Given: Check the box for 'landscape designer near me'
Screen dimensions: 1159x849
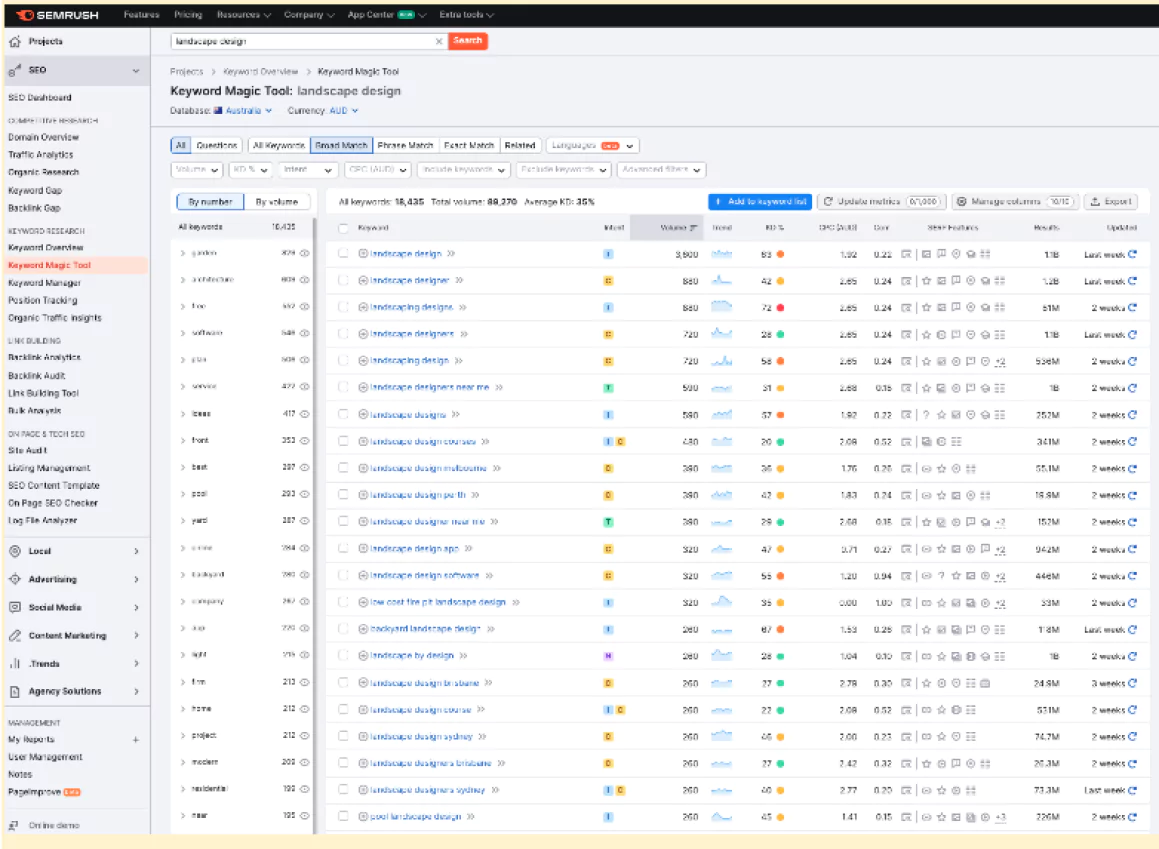Looking at the screenshot, I should pos(343,522).
